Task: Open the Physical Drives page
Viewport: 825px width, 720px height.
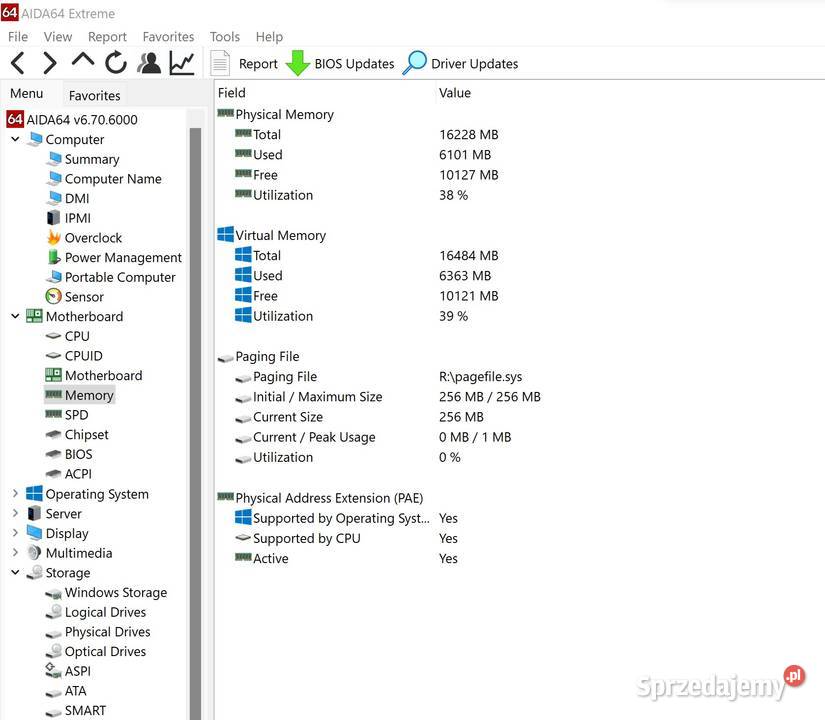Action: point(107,632)
